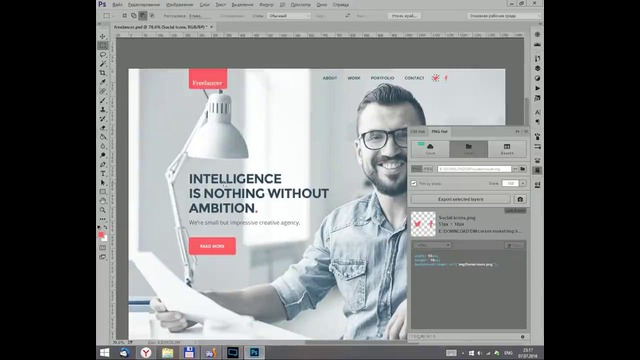This screenshot has height=360, width=640.
Task: Select Subtract from selection mode
Action: click(142, 16)
